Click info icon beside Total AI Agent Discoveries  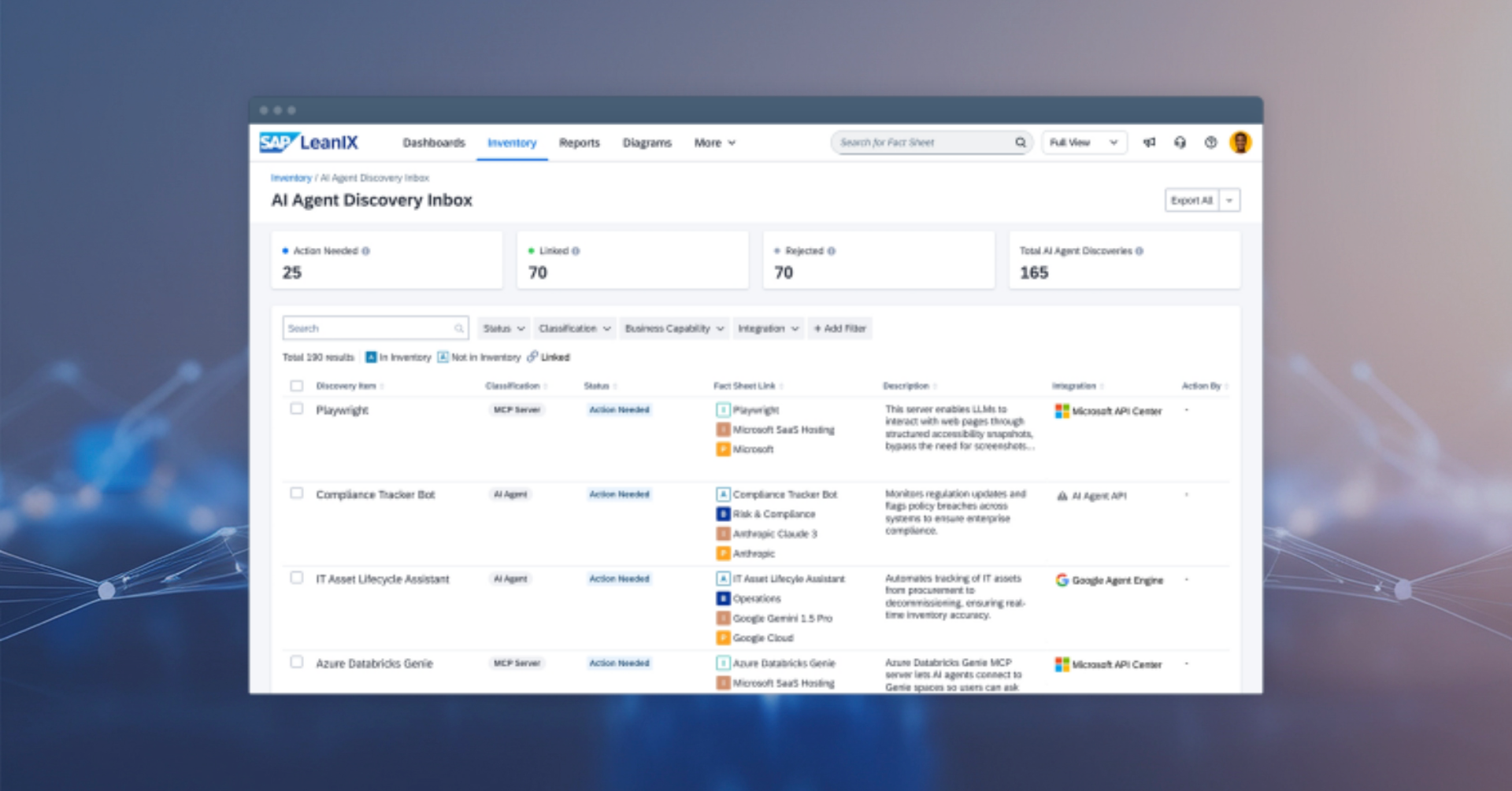1139,251
